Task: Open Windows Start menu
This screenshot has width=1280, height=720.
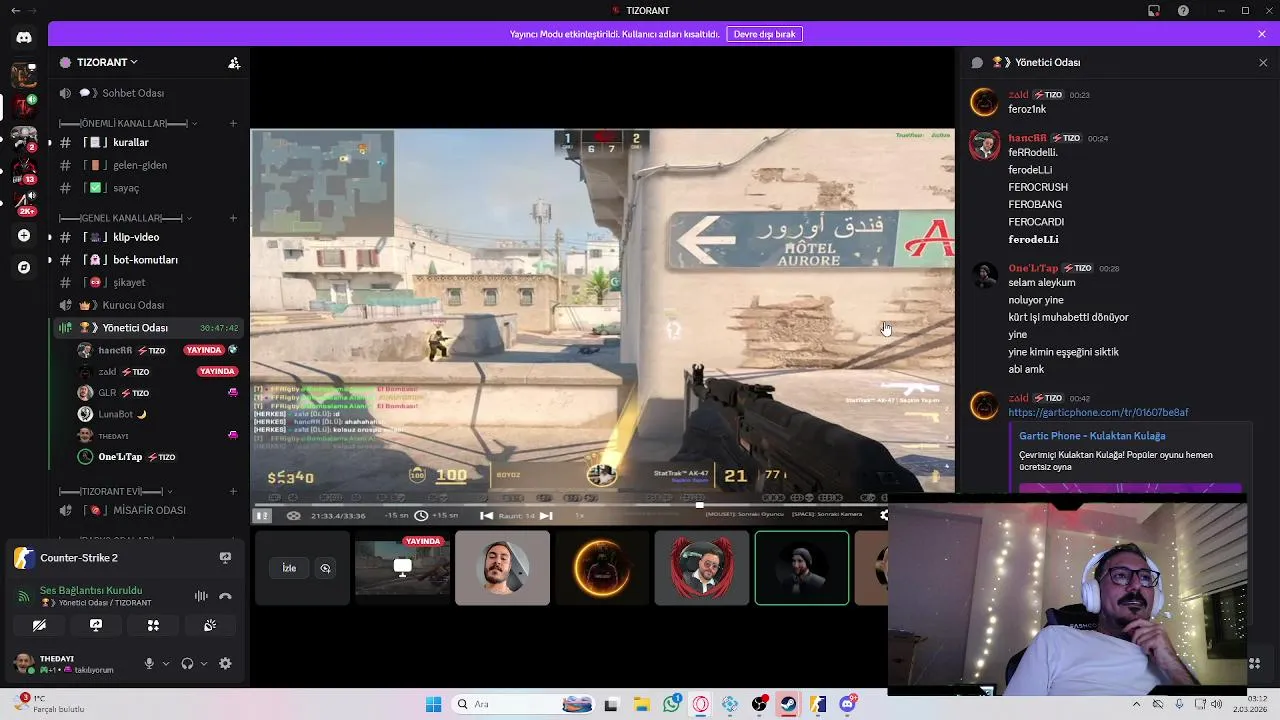Action: (433, 704)
